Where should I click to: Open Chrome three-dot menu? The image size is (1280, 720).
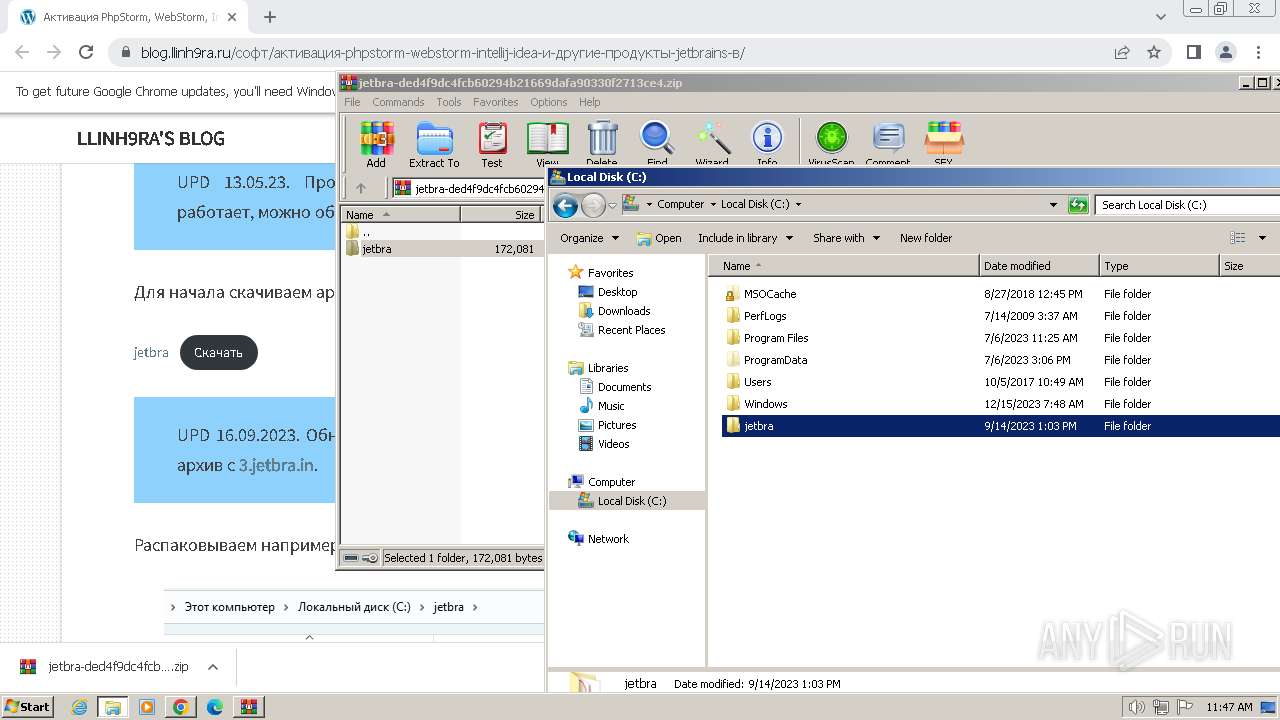(x=1258, y=52)
